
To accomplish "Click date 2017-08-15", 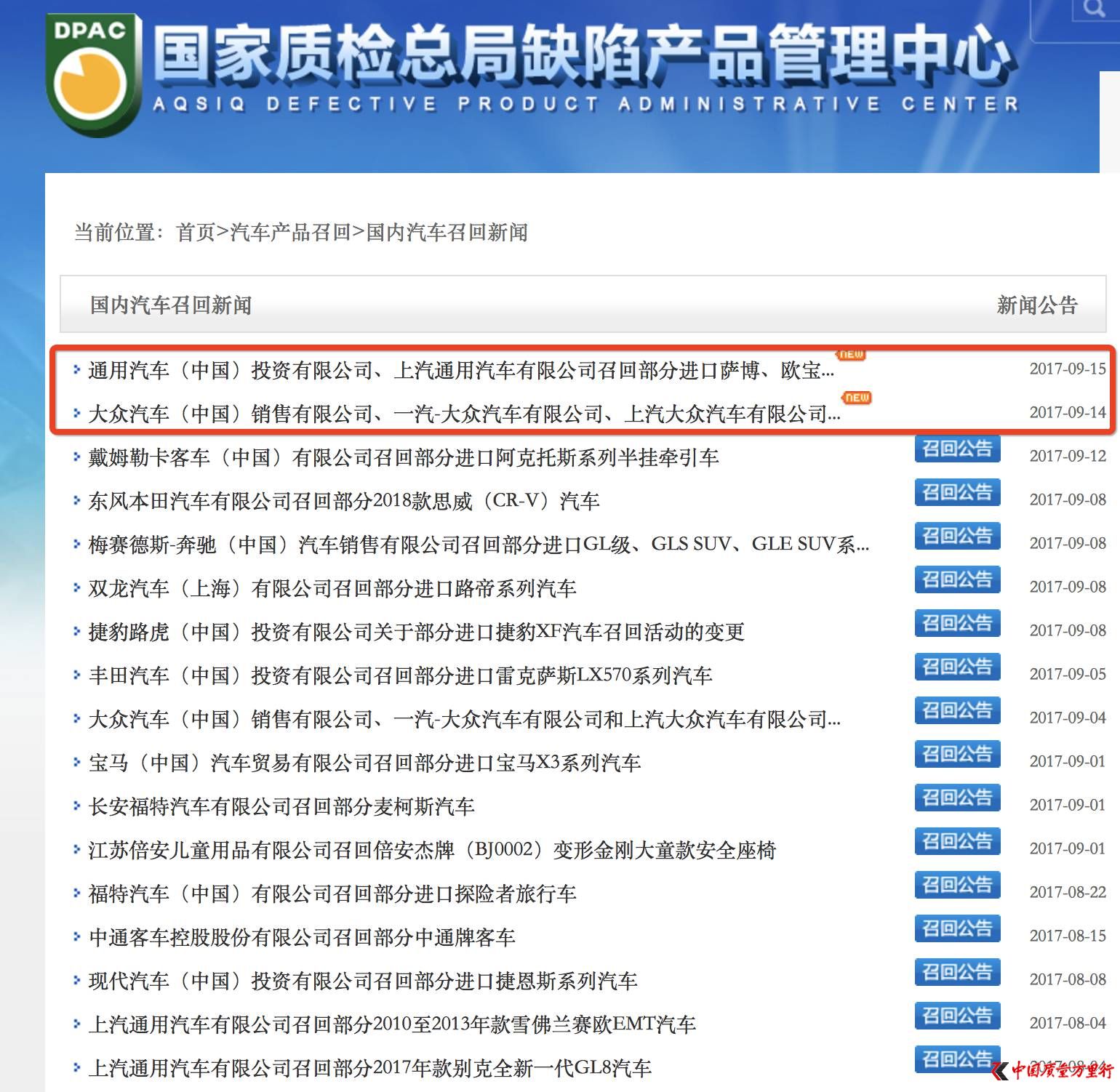I will [x=1068, y=936].
